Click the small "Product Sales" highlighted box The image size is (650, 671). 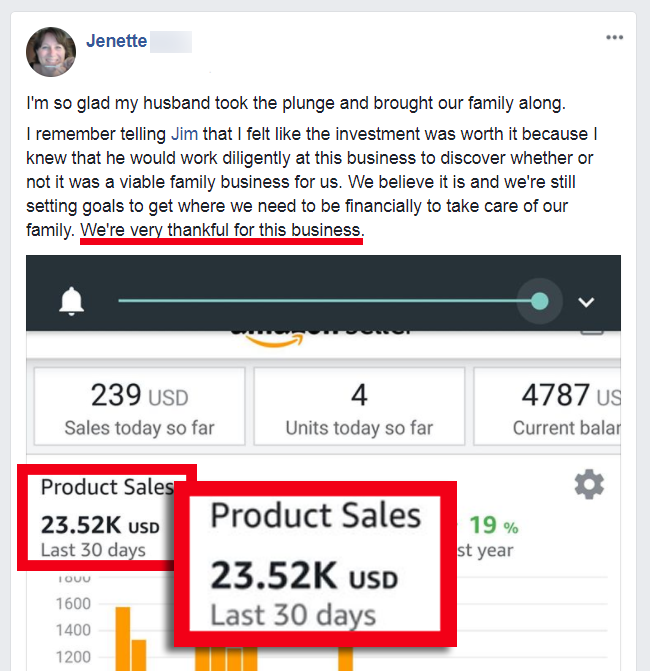click(100, 518)
